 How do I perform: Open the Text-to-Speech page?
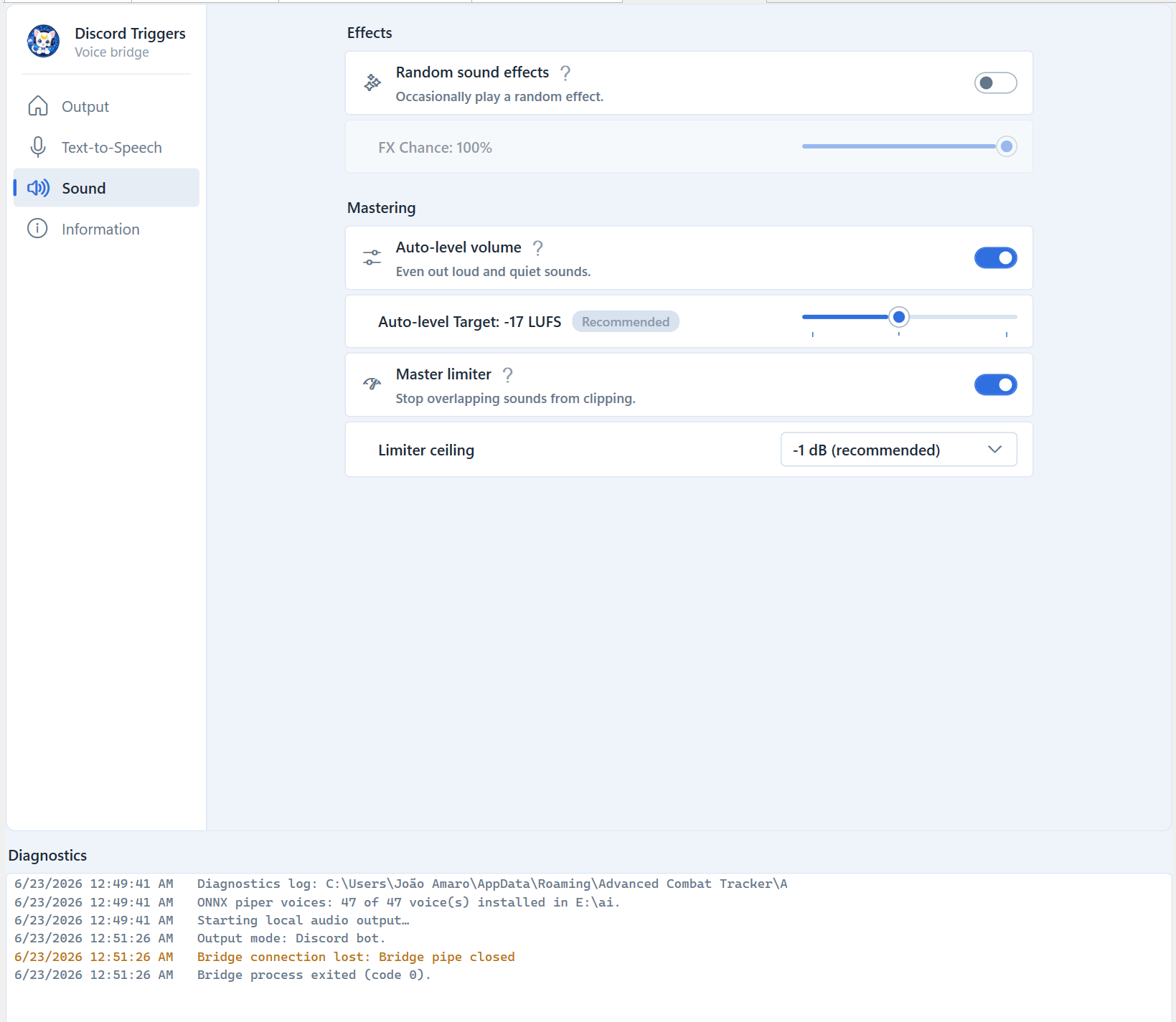(106, 147)
